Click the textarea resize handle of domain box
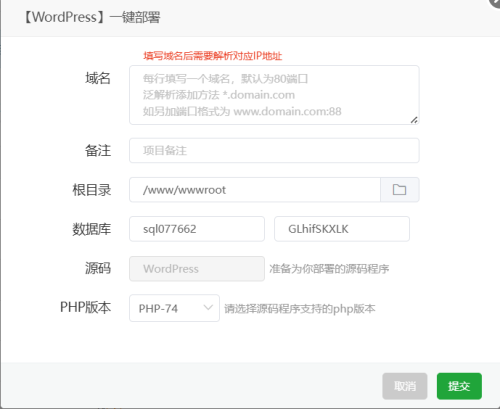This screenshot has height=409, width=500. (x=414, y=120)
